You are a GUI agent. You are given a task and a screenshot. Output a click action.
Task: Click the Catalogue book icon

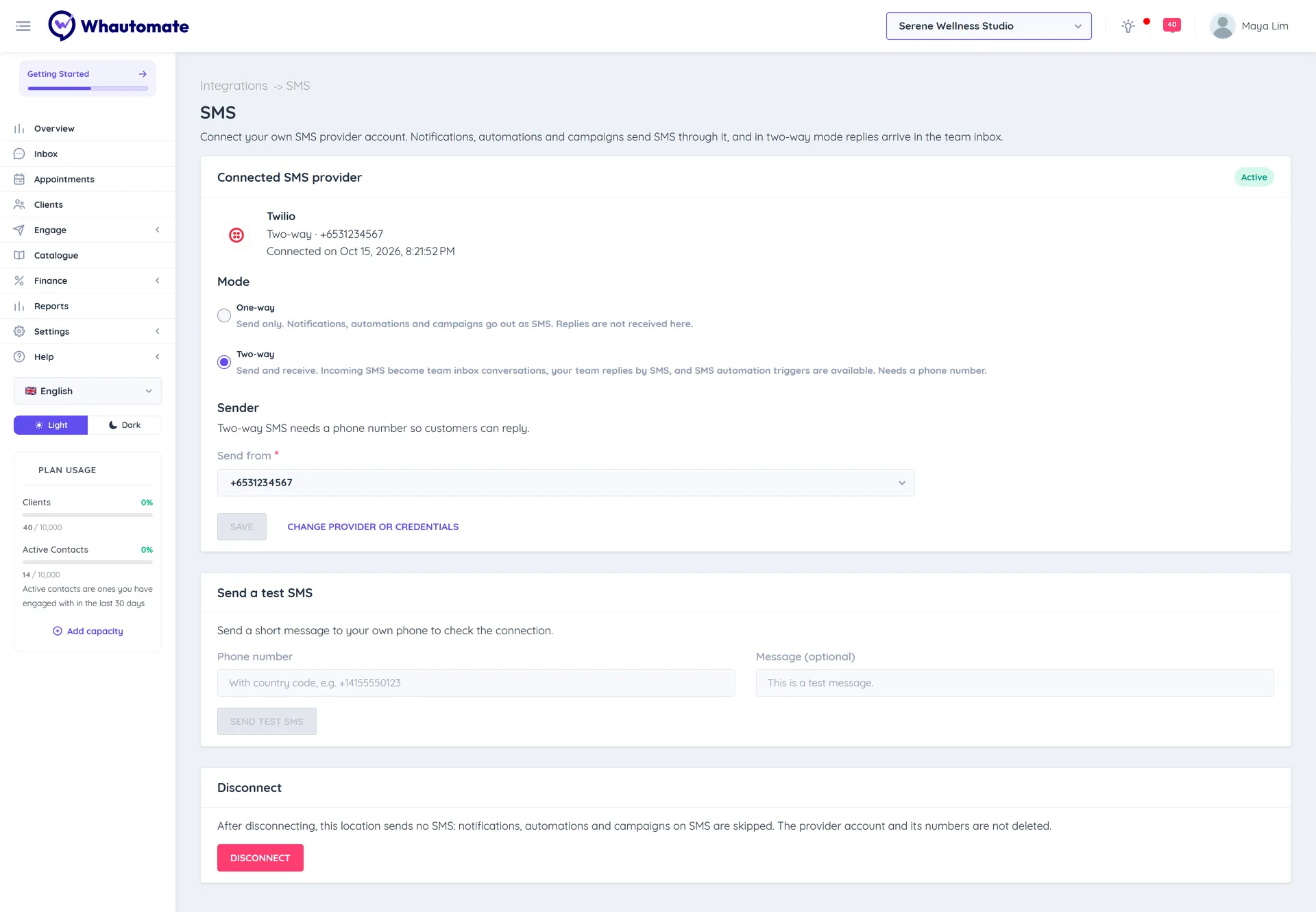[x=19, y=256]
